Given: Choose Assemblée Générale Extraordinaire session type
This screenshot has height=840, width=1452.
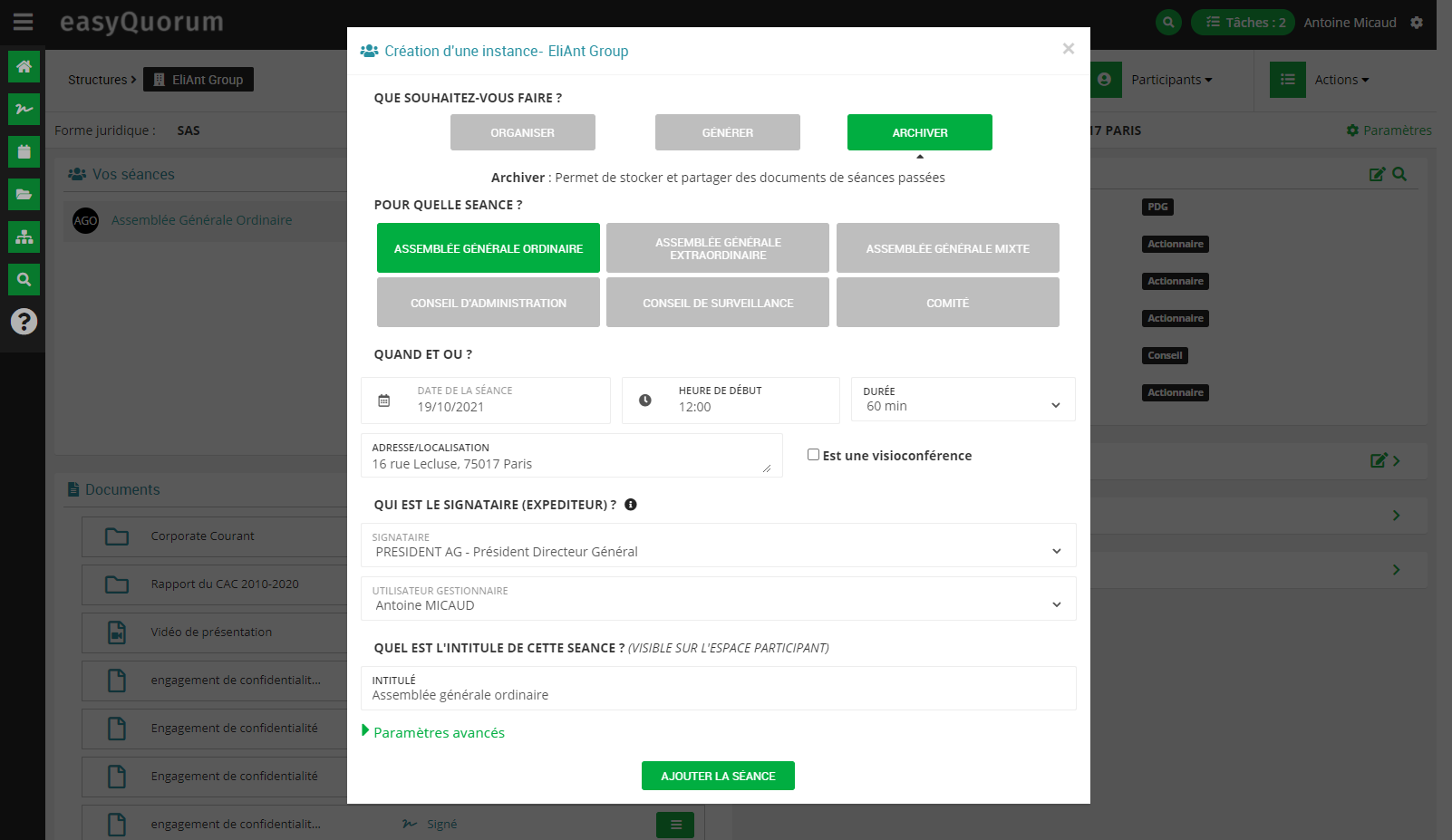Looking at the screenshot, I should pos(717,248).
